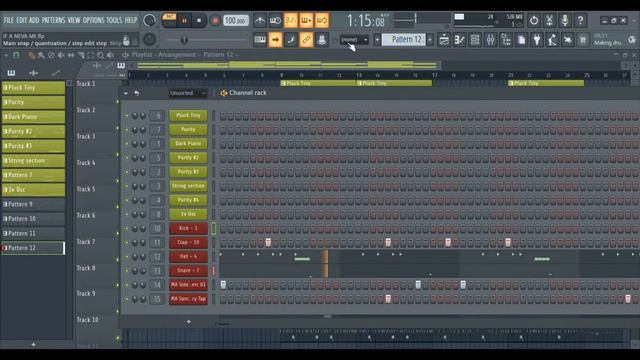Image resolution: width=640 pixels, height=360 pixels.
Task: Open the Pattern 12 selector
Action: click(404, 40)
